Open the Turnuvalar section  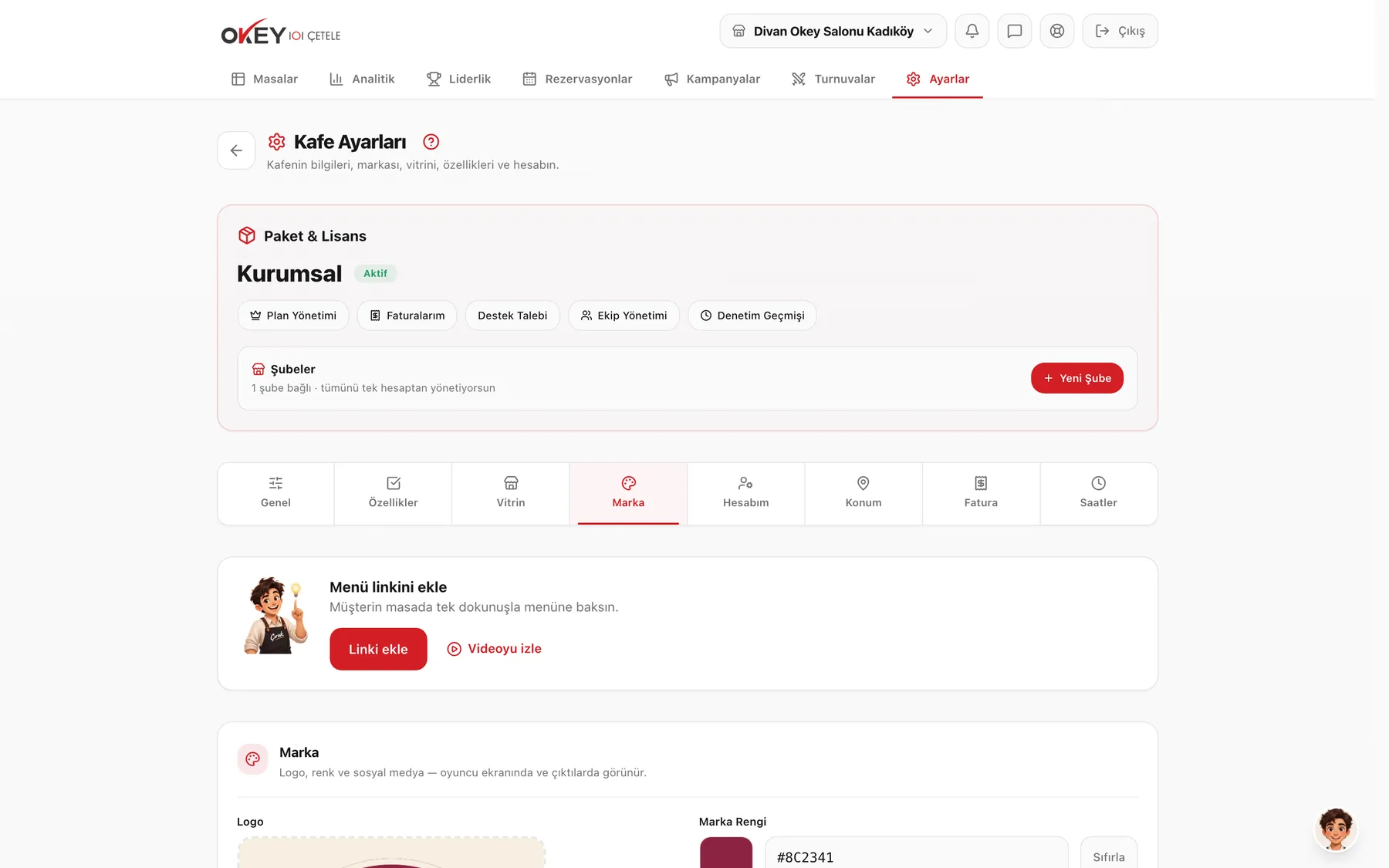833,79
